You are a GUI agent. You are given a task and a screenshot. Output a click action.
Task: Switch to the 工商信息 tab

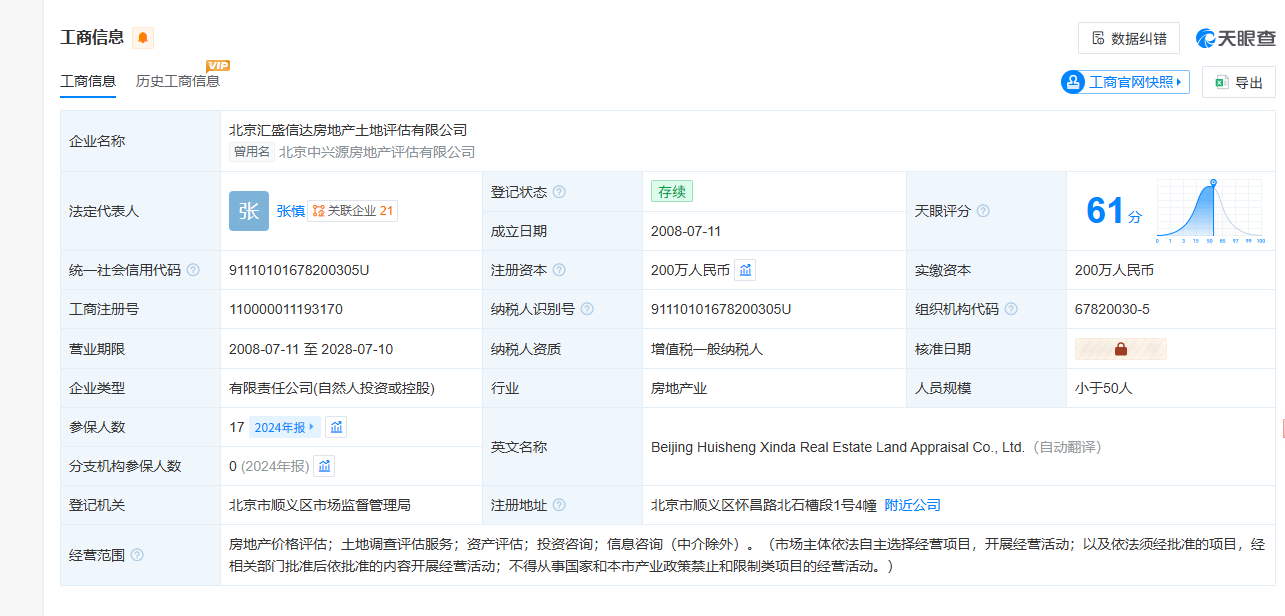88,81
